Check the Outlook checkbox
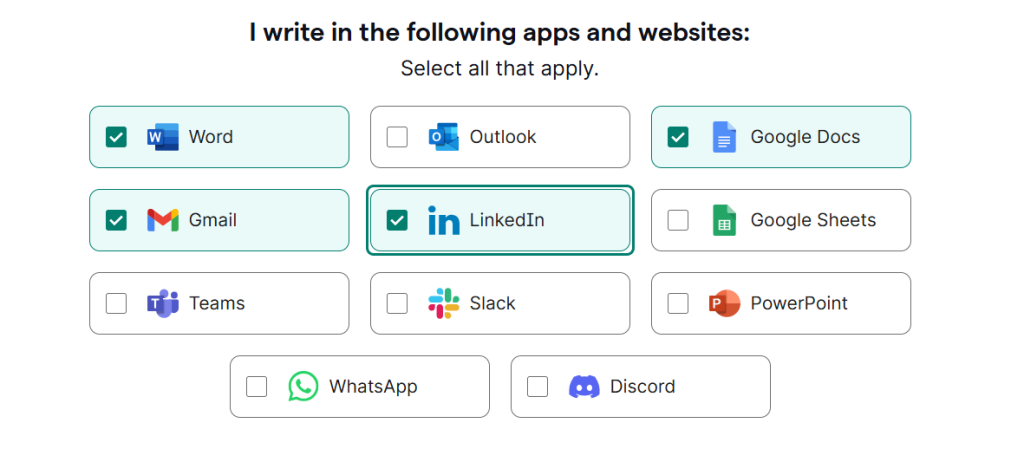Screen dimensions: 1024x462 pyautogui.click(x=397, y=137)
